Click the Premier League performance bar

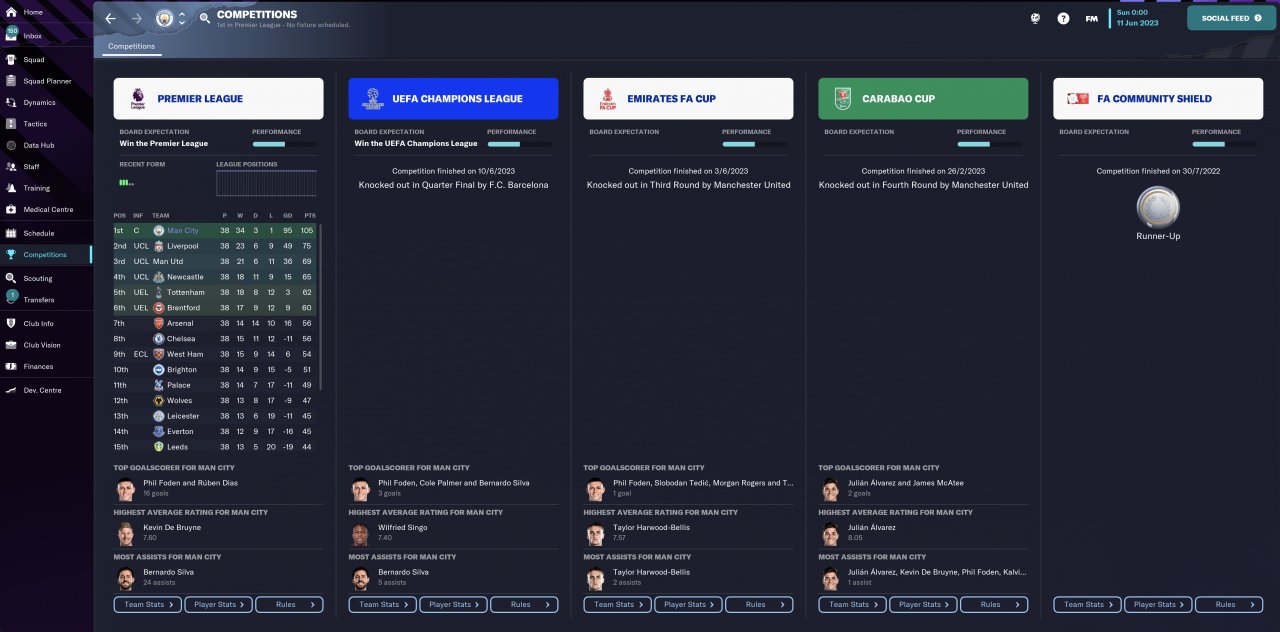point(284,144)
